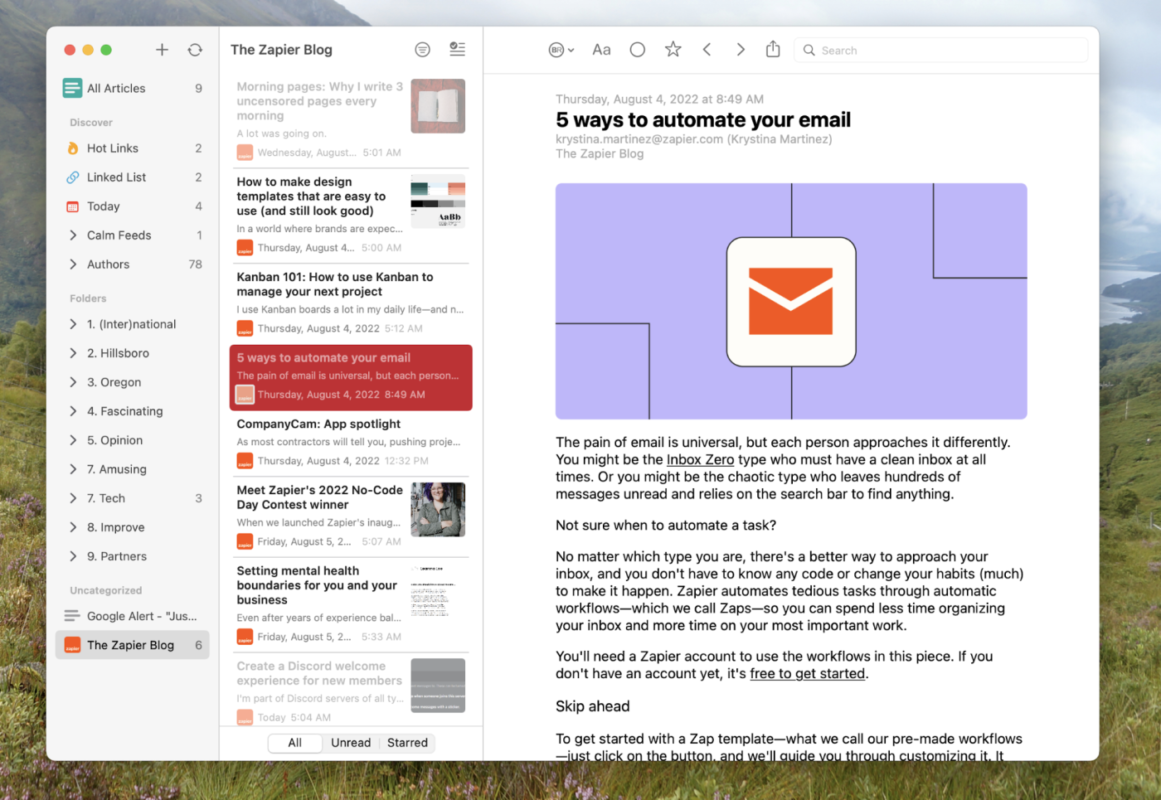Open the No-Code Day Contest winner article
This screenshot has height=800, width=1161.
coord(351,516)
